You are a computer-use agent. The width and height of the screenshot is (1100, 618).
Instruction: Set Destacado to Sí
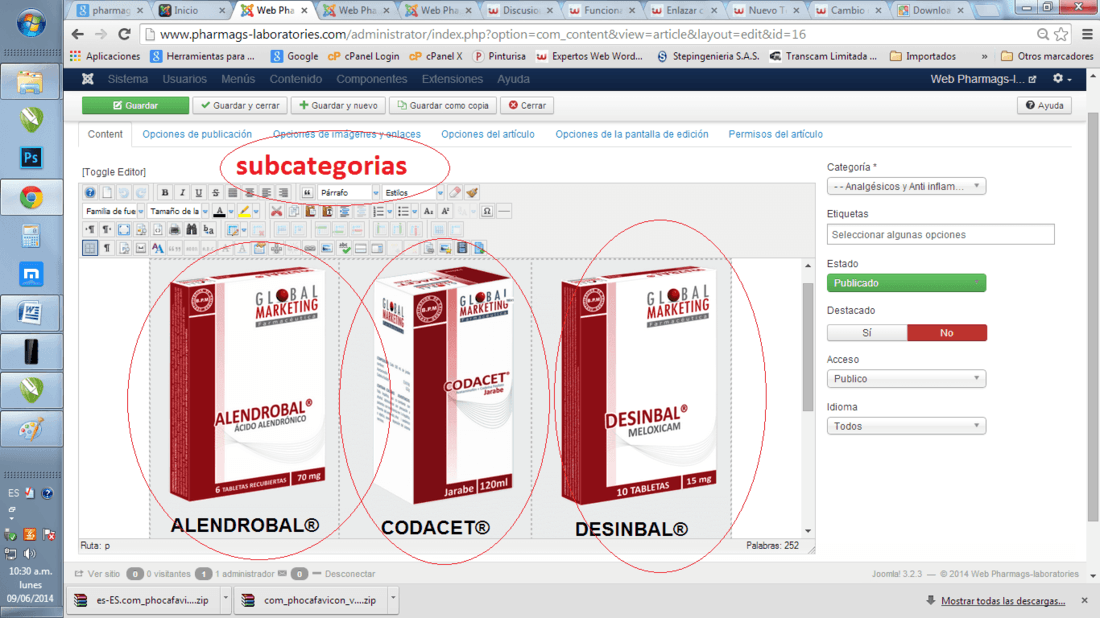(867, 332)
